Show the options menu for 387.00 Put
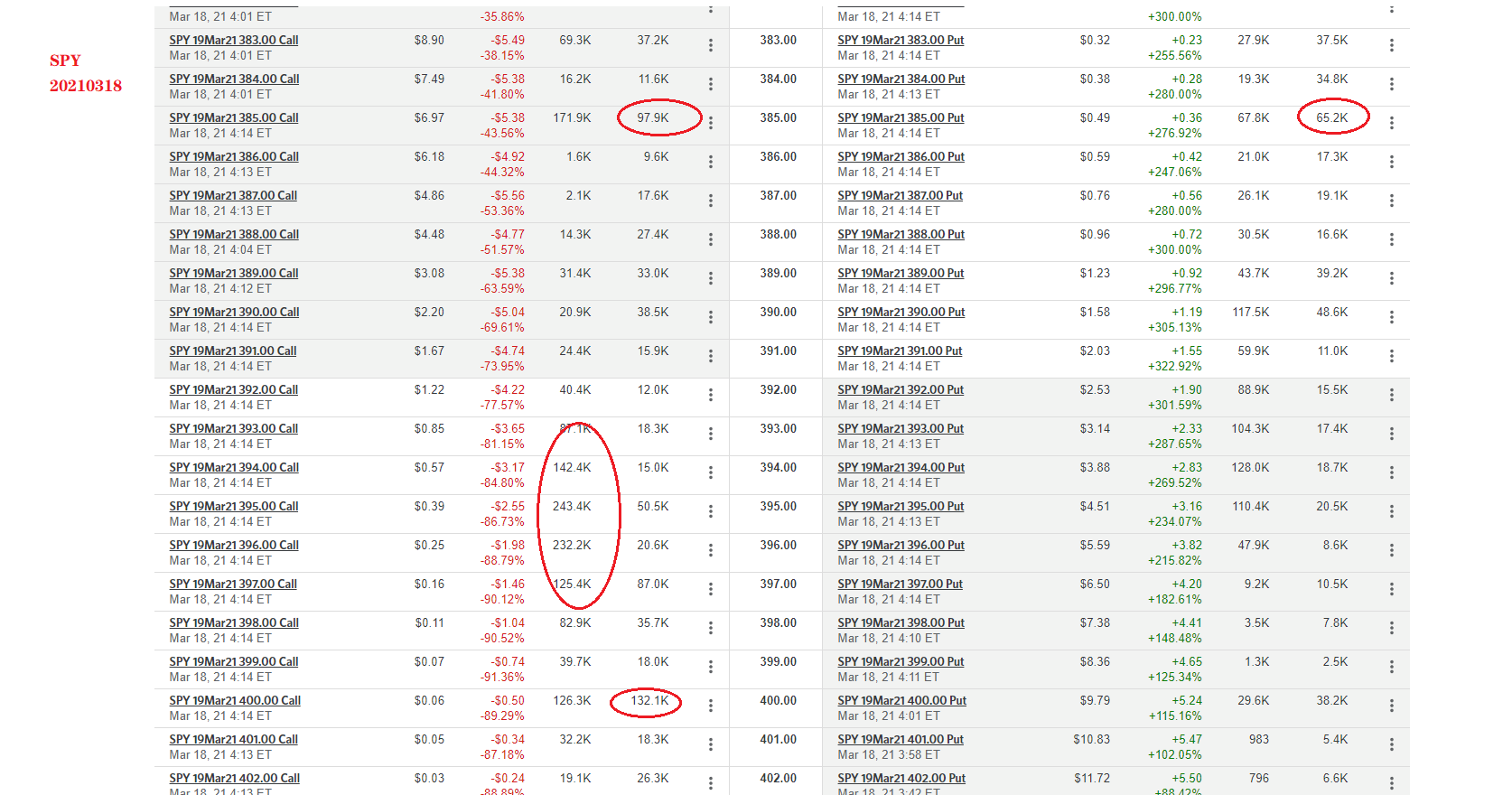 1392,201
